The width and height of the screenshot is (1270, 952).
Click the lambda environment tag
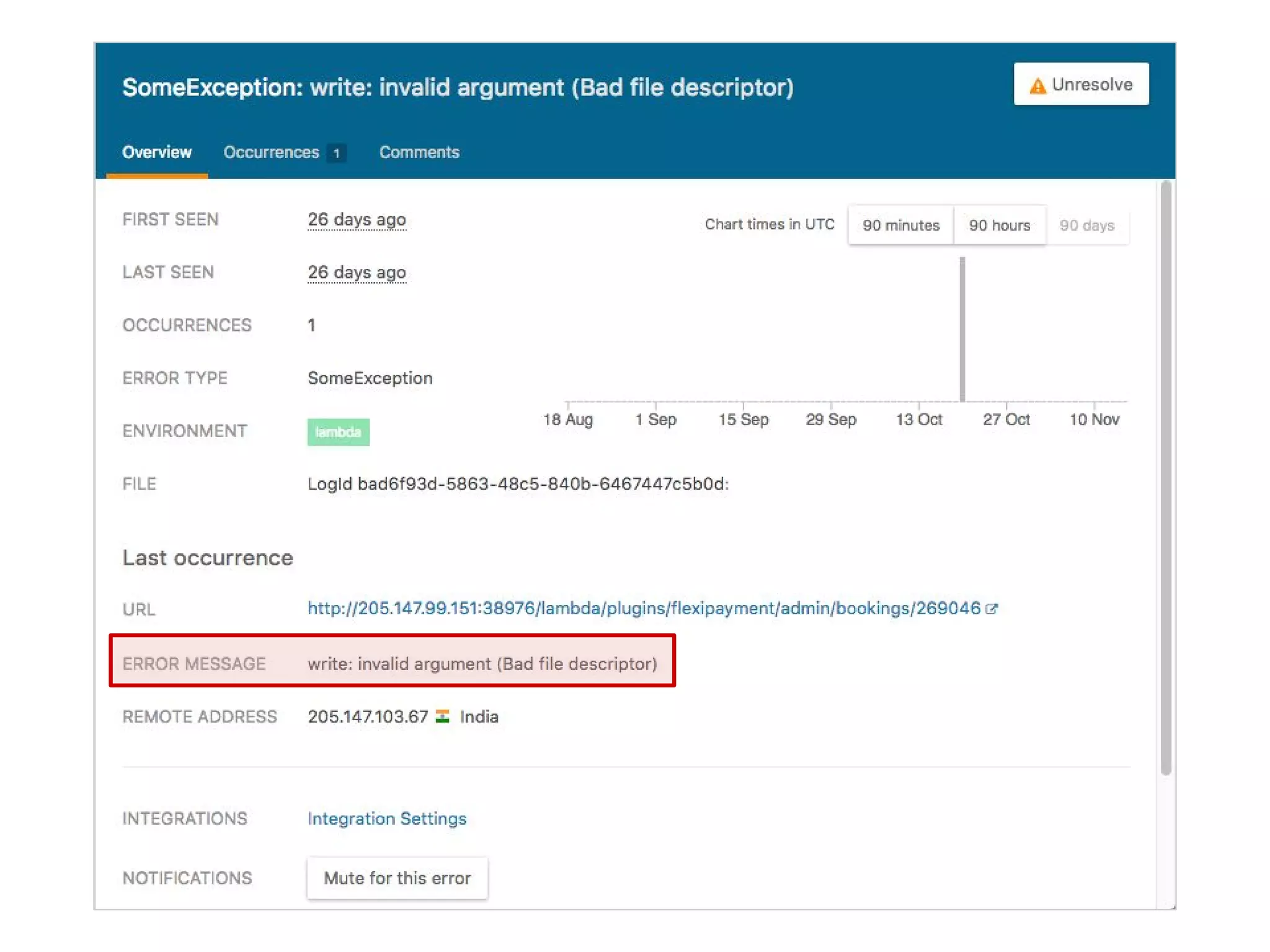pos(338,432)
